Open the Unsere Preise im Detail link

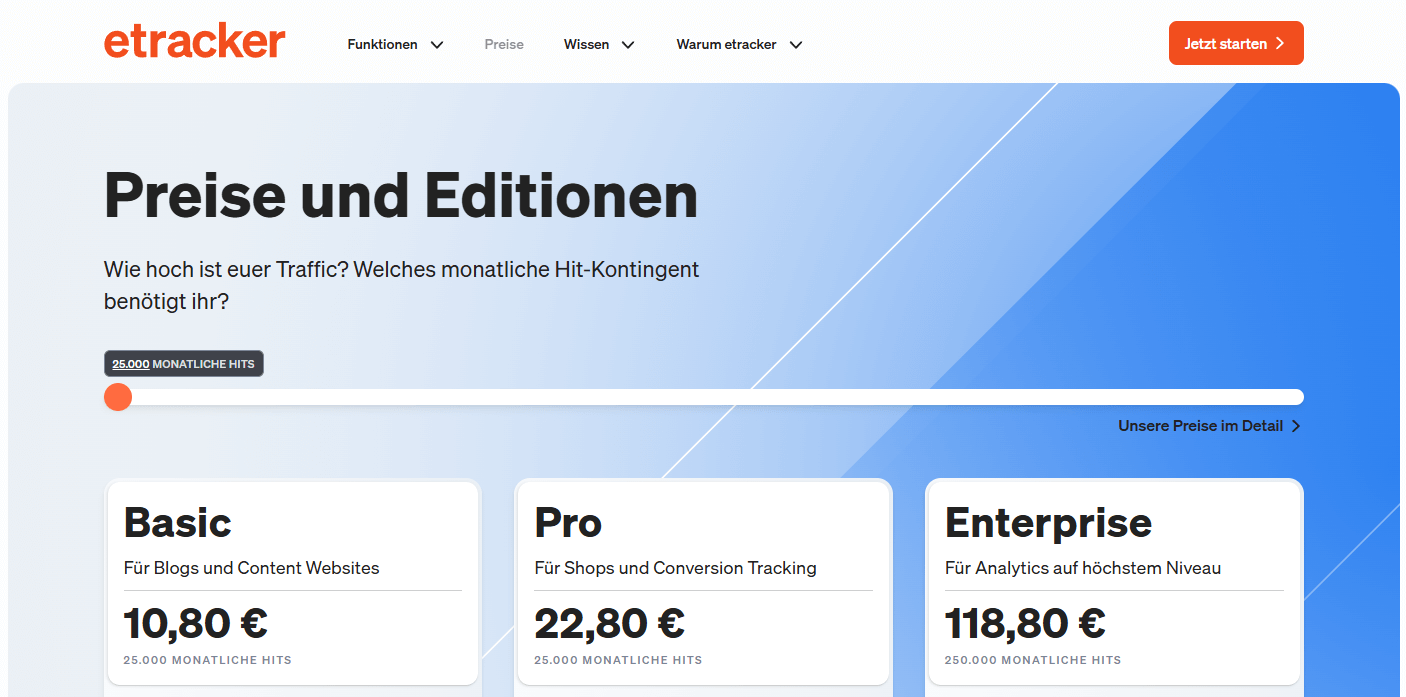pos(1200,426)
